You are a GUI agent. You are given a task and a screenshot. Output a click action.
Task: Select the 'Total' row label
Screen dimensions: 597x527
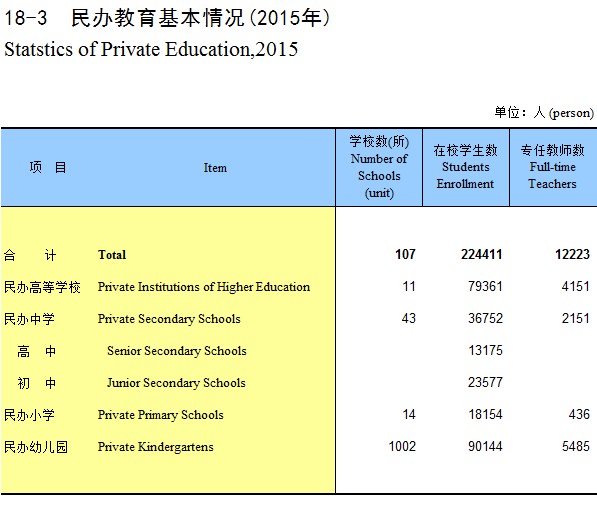point(112,254)
